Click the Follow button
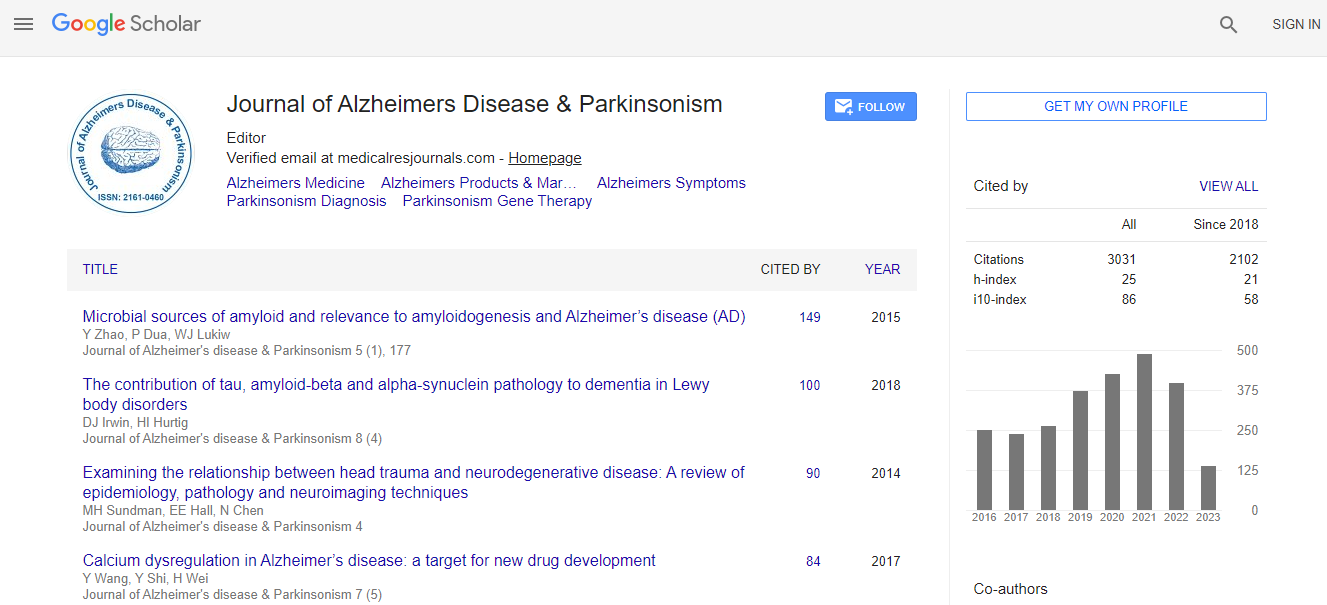The width and height of the screenshot is (1327, 605). coord(870,107)
